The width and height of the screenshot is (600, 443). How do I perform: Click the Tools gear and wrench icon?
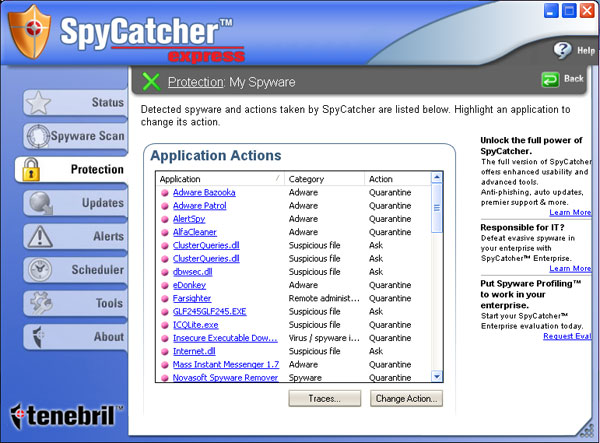pos(41,303)
